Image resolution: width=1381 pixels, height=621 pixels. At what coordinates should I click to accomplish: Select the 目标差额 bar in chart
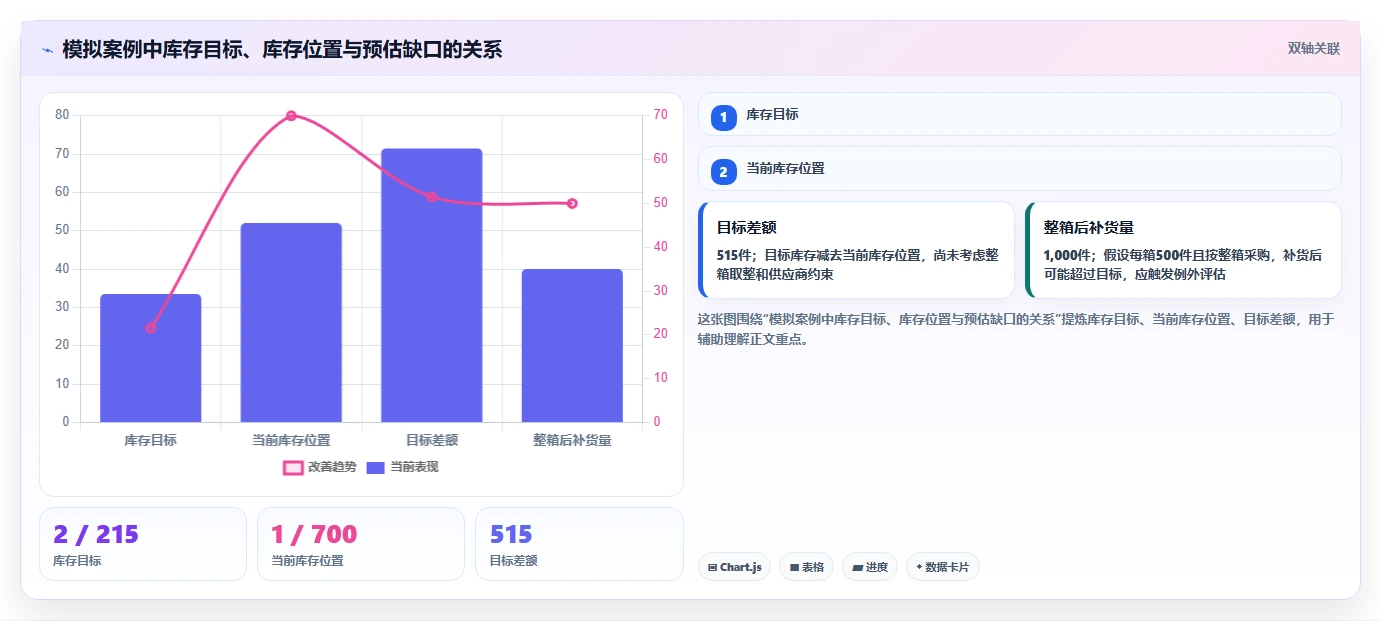pos(431,285)
